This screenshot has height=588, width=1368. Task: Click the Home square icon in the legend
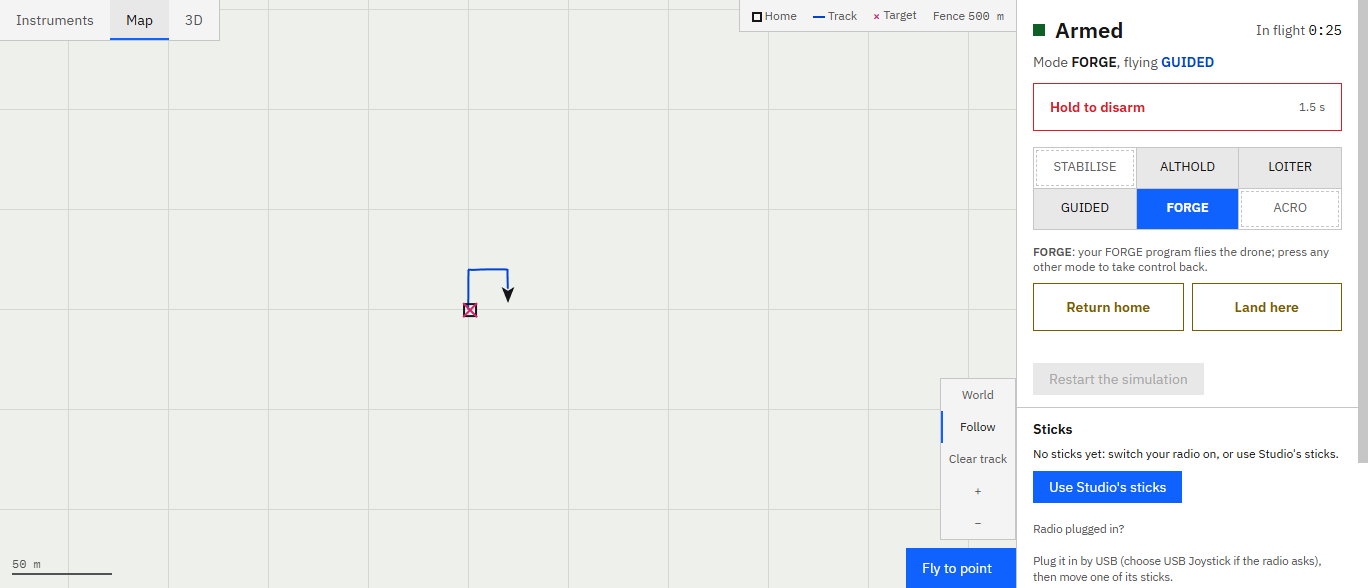(x=757, y=17)
